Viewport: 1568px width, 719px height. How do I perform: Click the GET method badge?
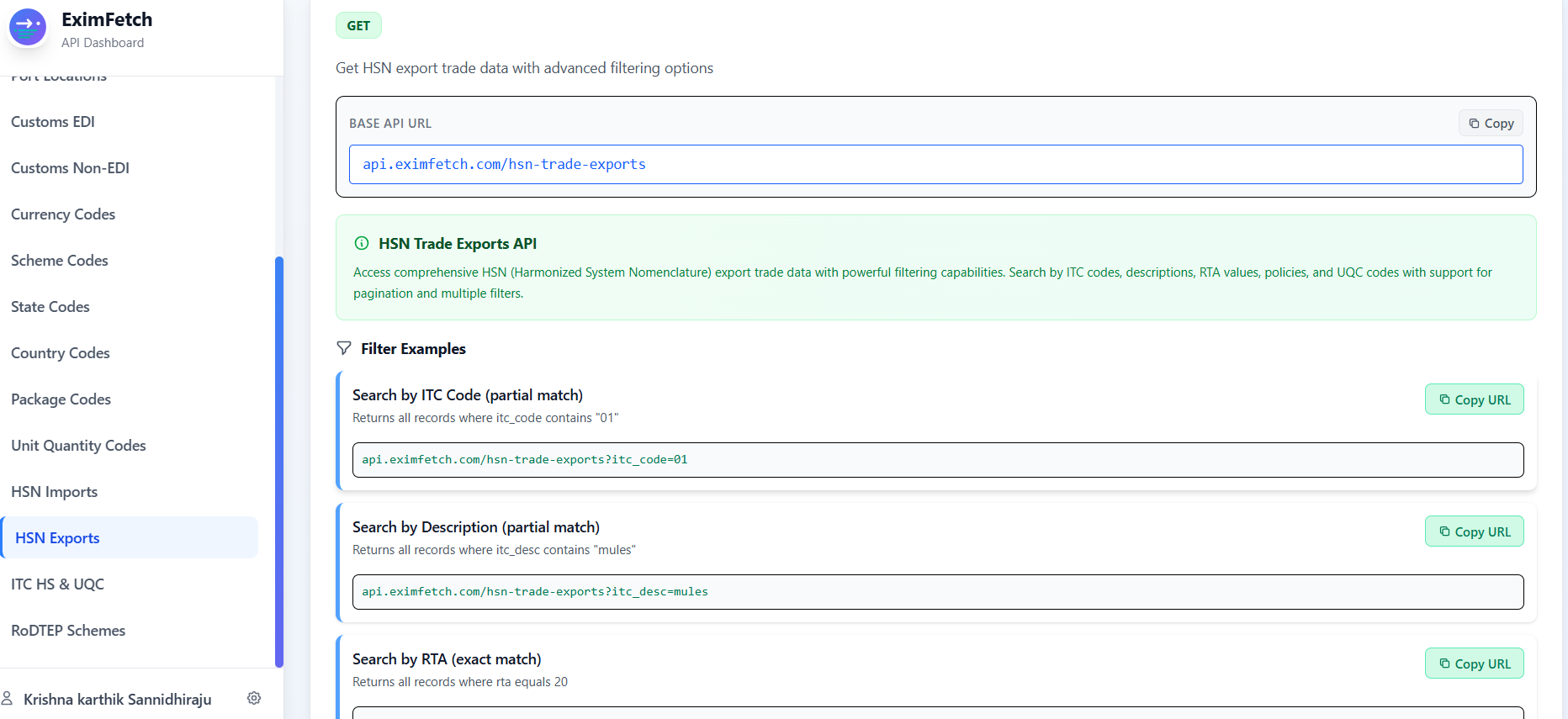click(x=358, y=25)
